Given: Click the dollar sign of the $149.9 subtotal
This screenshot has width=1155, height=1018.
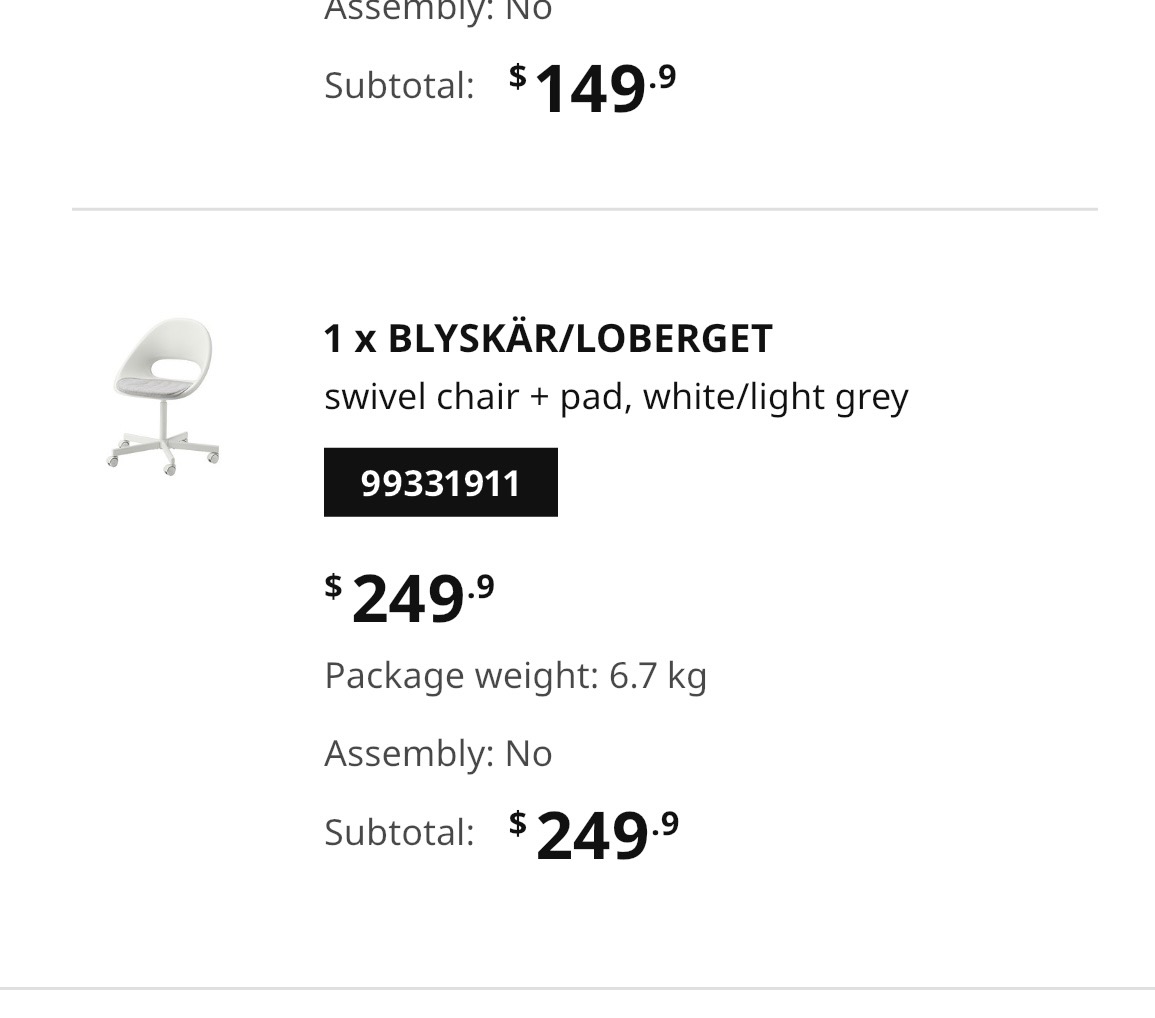Looking at the screenshot, I should point(517,75).
